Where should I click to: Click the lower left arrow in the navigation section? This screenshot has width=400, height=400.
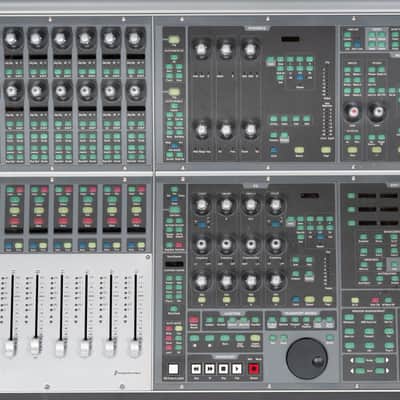(x=351, y=371)
